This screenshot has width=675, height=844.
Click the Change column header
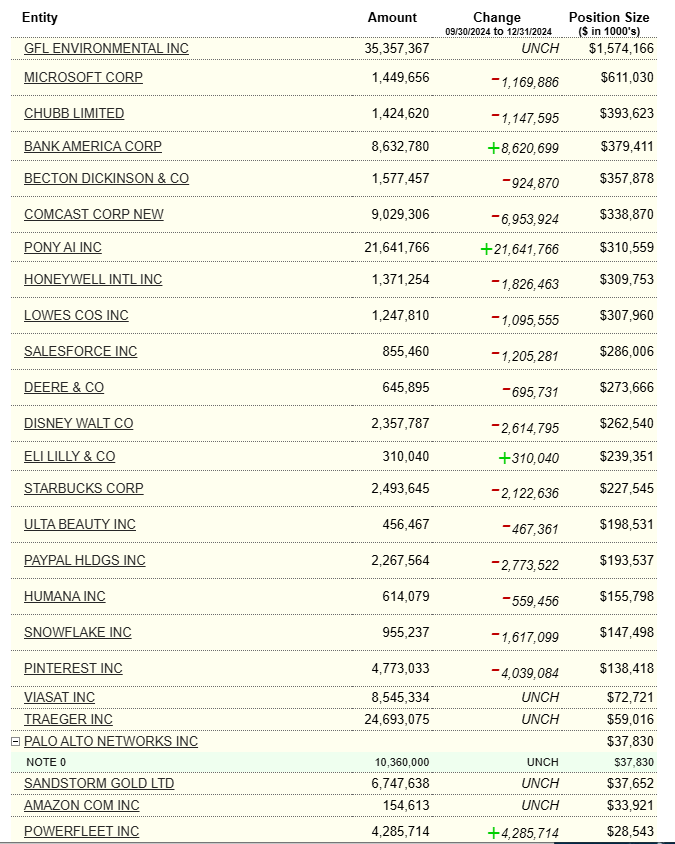(x=497, y=18)
